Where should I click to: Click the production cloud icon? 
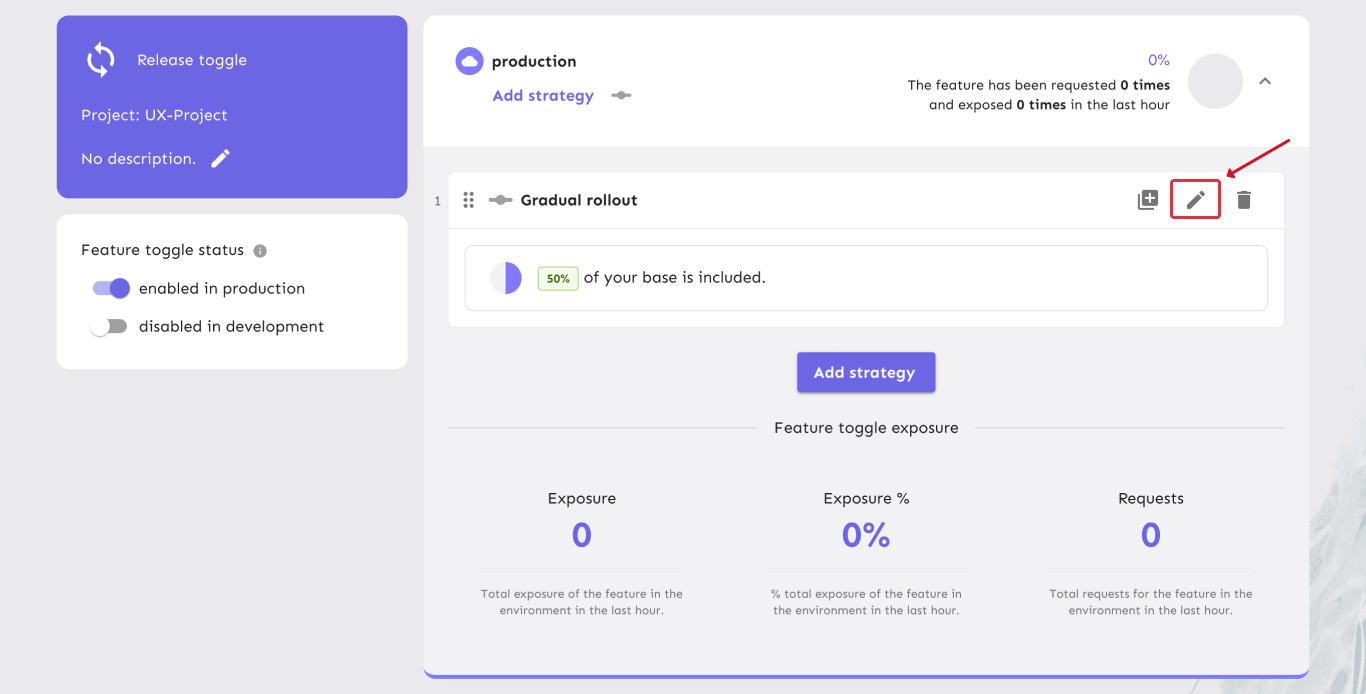(469, 61)
